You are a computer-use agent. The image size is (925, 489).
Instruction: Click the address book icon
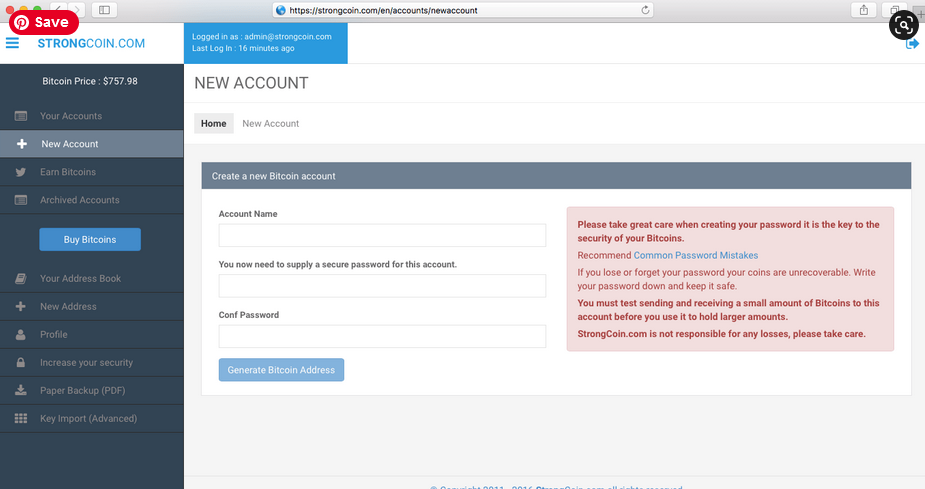tap(21, 278)
